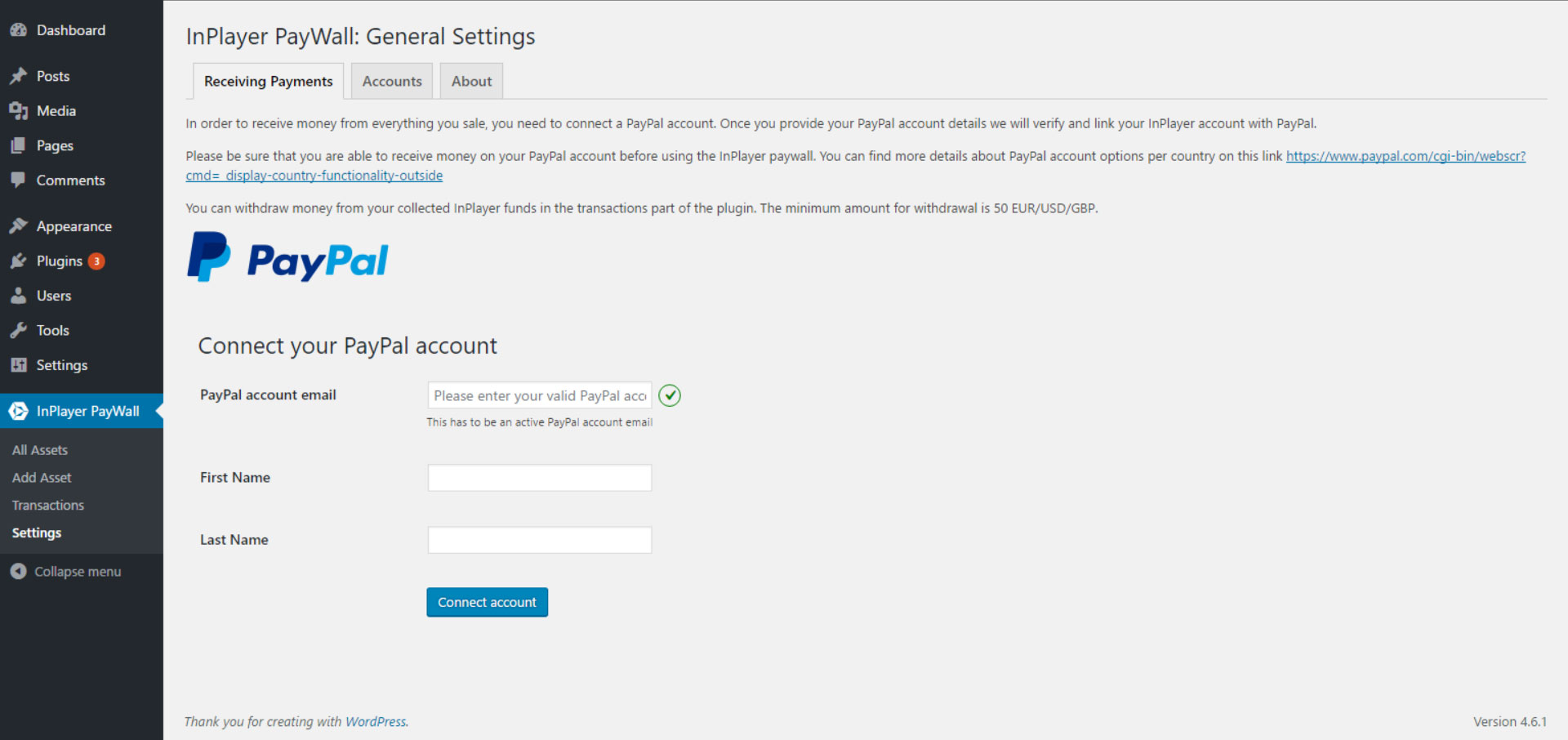The width and height of the screenshot is (1568, 740).
Task: Click the Appearance brush icon
Action: pos(18,226)
